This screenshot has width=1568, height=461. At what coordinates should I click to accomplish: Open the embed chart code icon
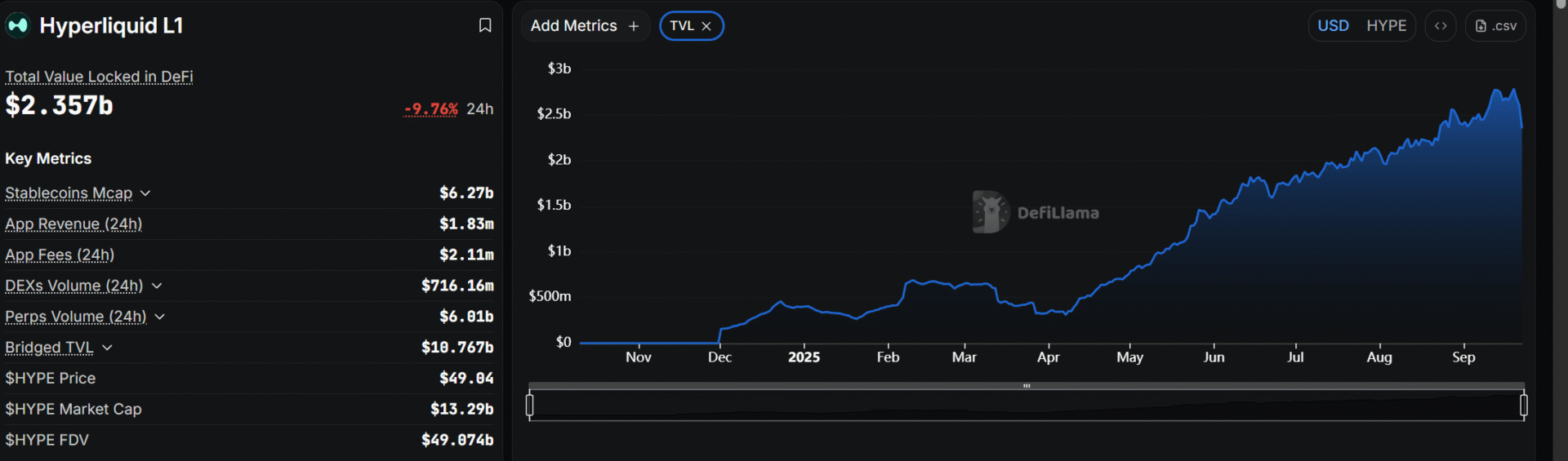coord(1441,26)
